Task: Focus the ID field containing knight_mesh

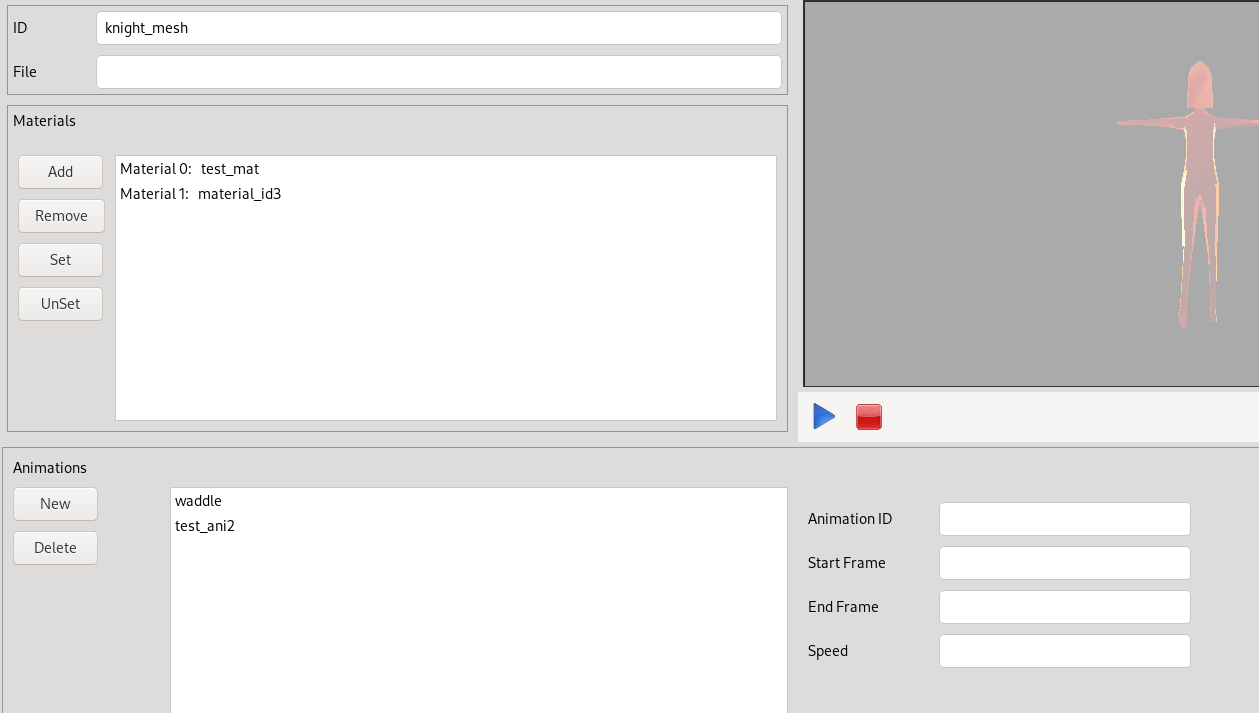Action: point(438,28)
